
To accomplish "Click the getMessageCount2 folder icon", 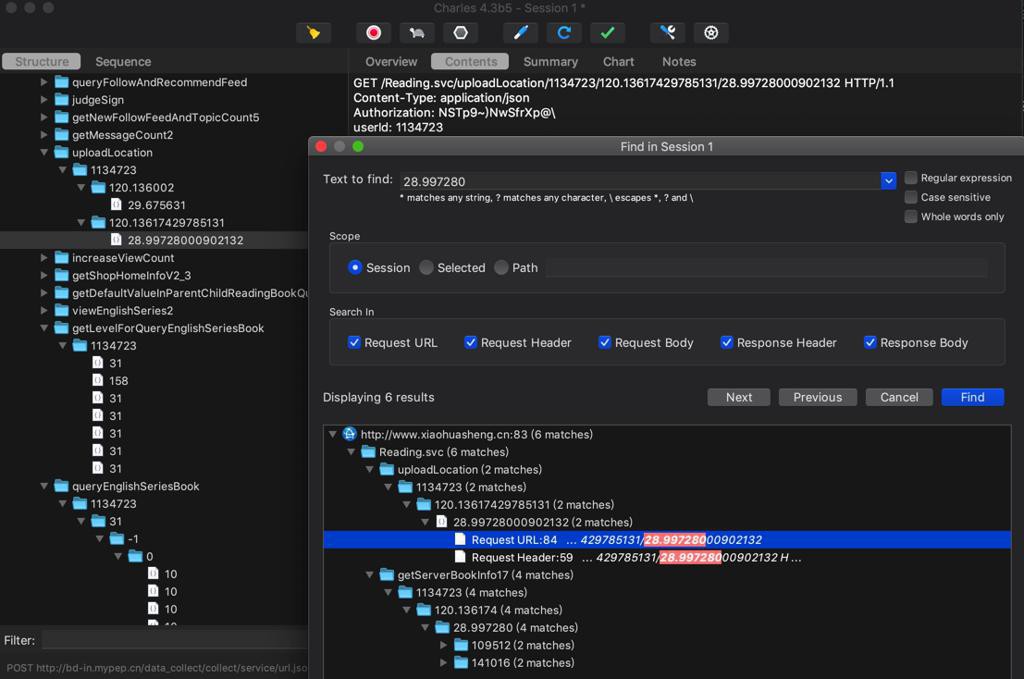I will [x=61, y=134].
